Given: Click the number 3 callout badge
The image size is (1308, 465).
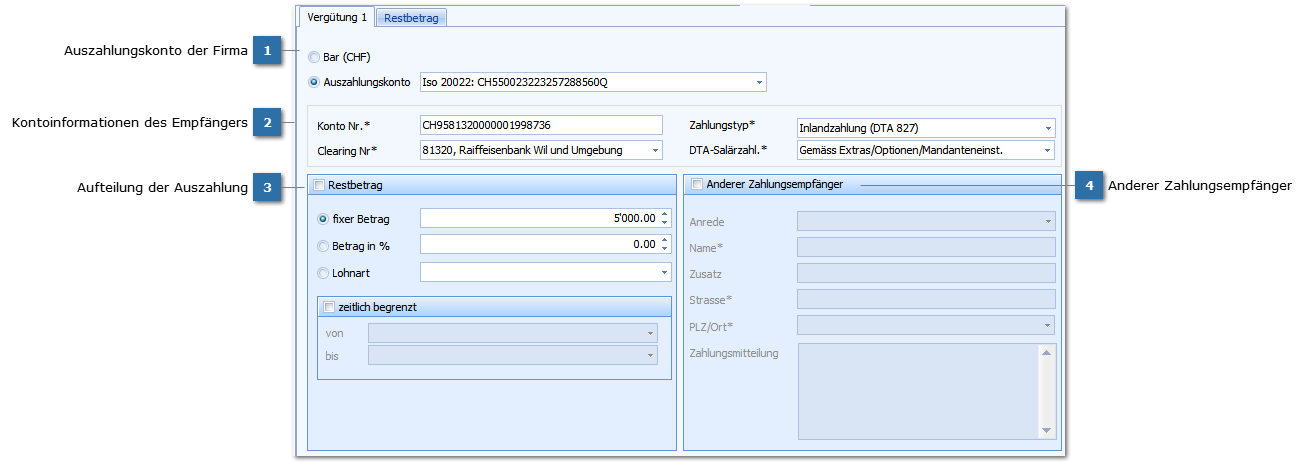Looking at the screenshot, I should 267,187.
